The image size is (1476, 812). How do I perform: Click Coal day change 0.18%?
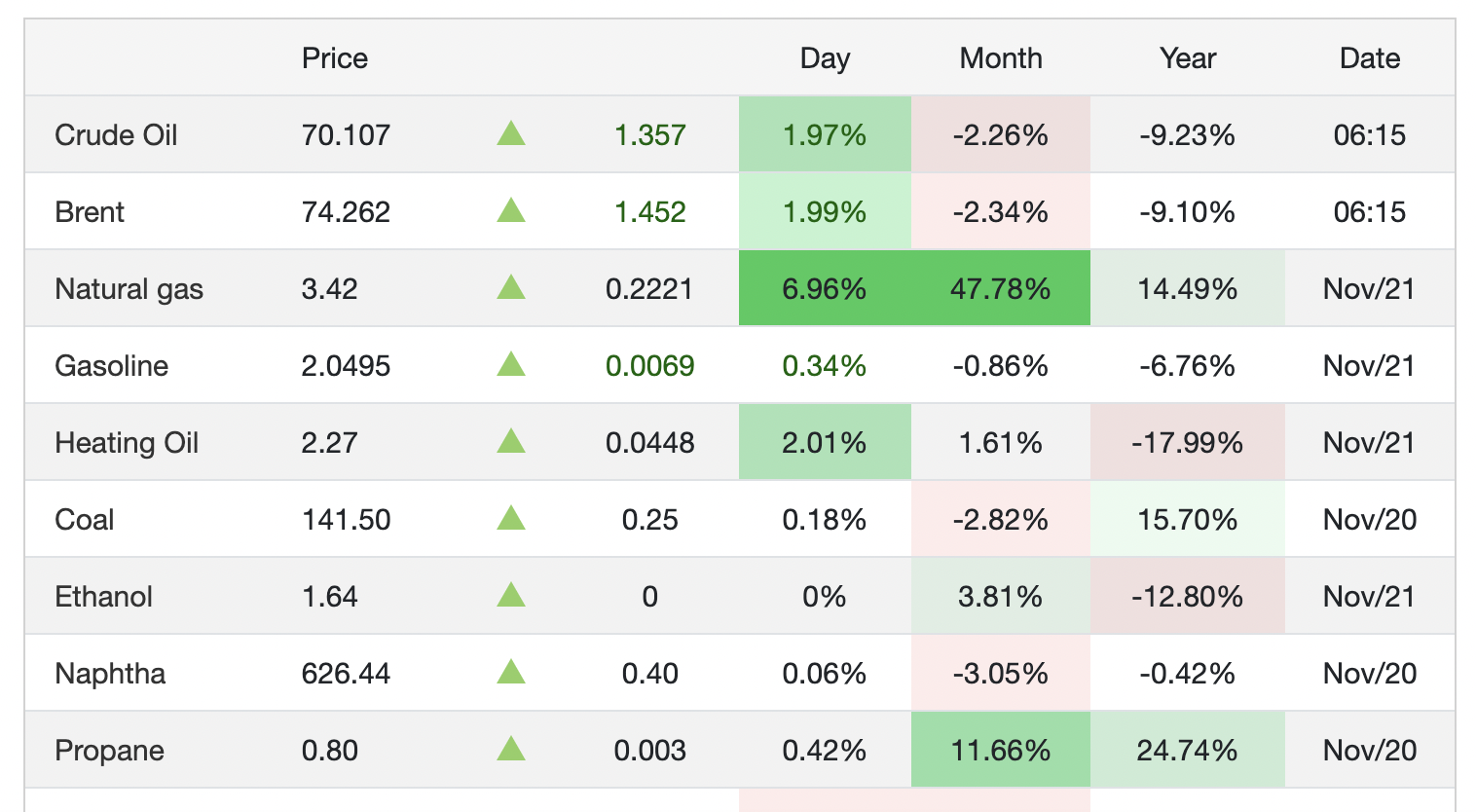[825, 519]
